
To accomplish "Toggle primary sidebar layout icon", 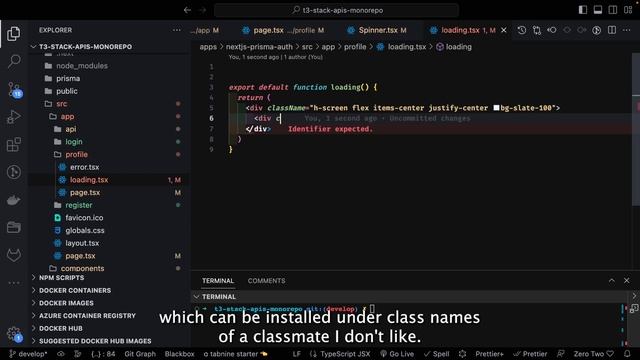I will click(583, 10).
